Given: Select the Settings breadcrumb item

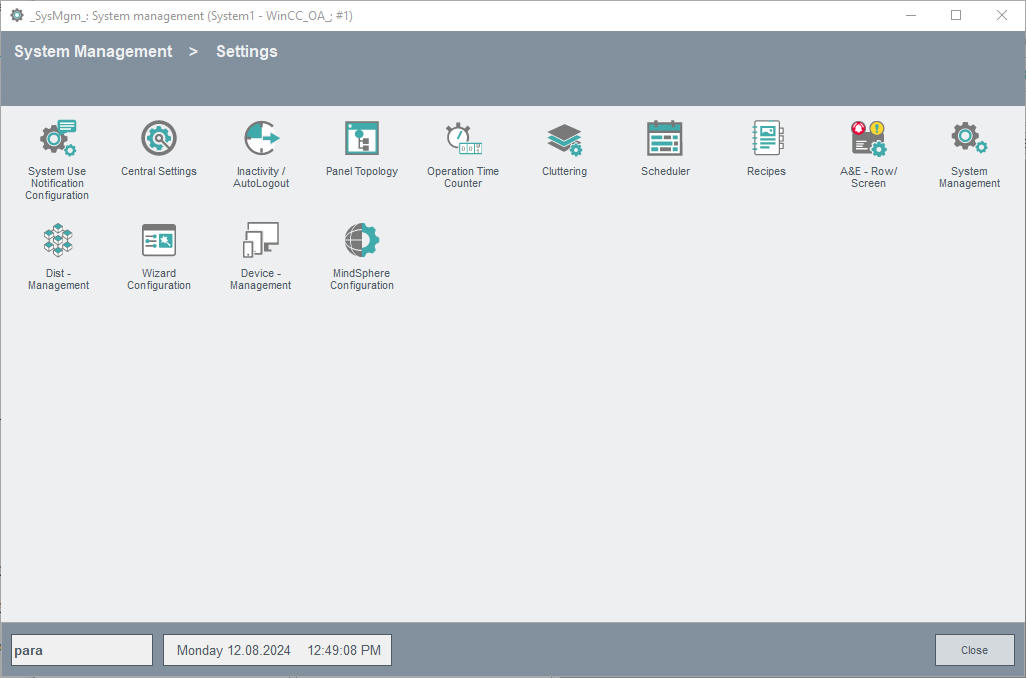Looking at the screenshot, I should tap(247, 52).
